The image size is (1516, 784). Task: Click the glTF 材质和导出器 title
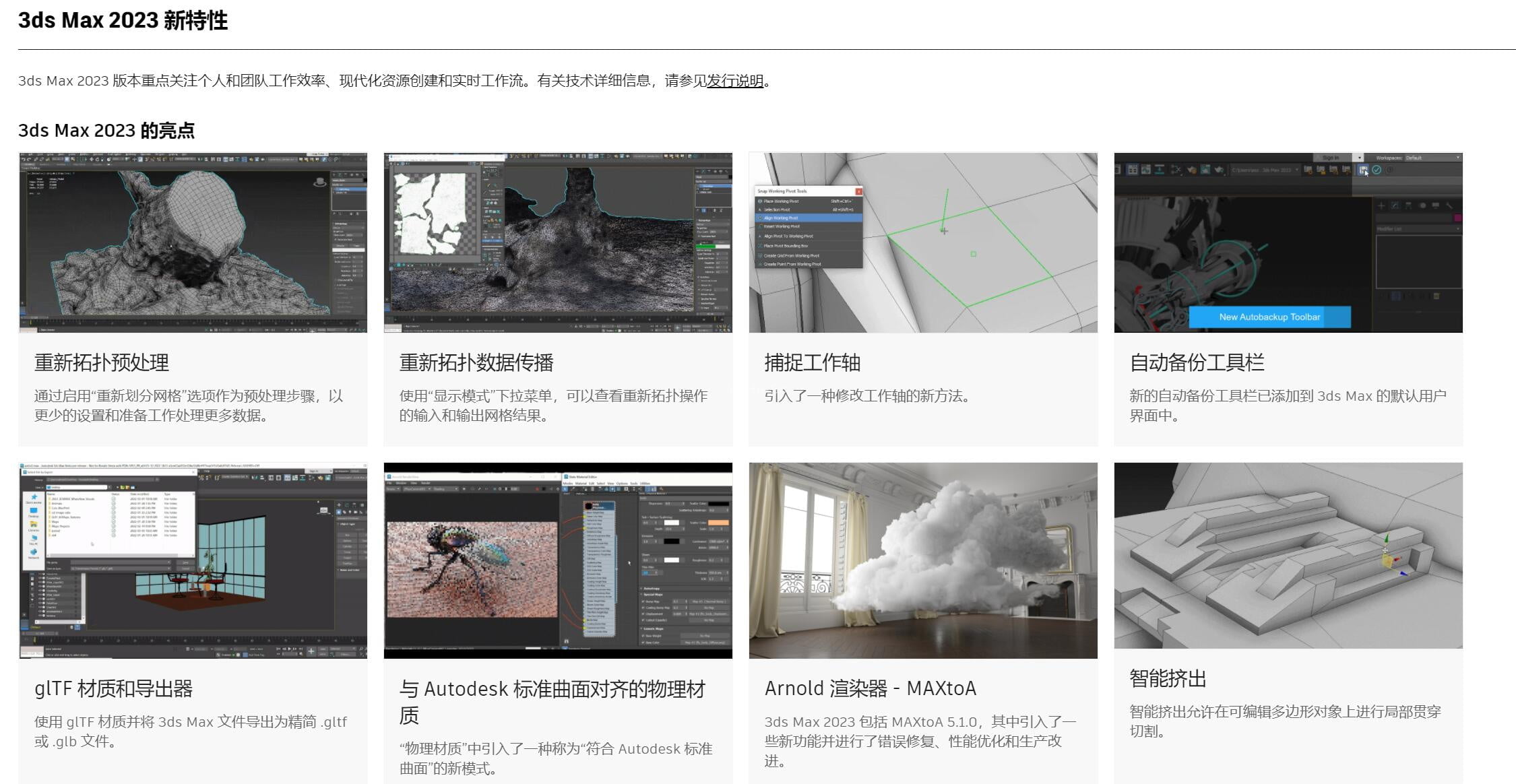(x=113, y=689)
